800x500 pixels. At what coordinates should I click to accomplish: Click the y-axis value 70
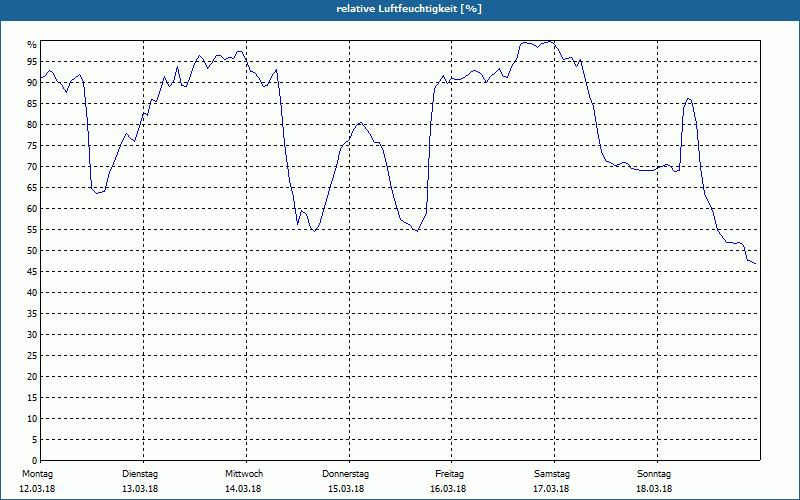tap(32, 167)
